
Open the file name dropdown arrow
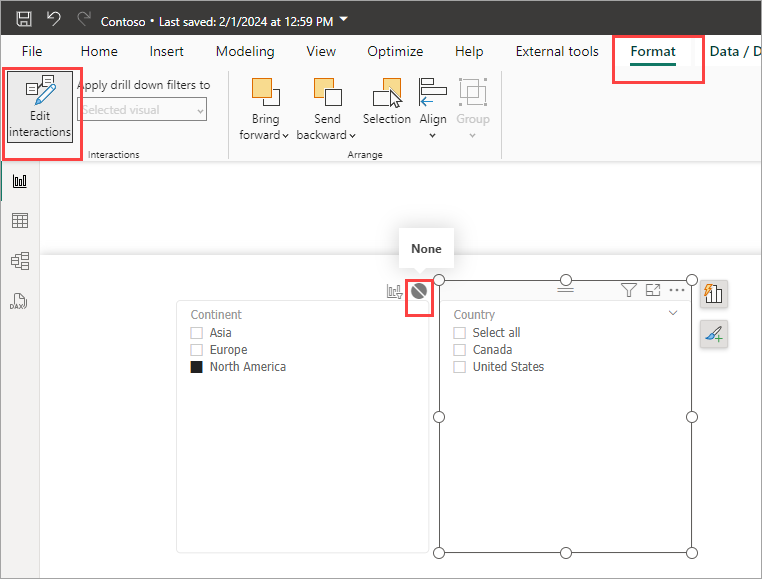(x=344, y=19)
